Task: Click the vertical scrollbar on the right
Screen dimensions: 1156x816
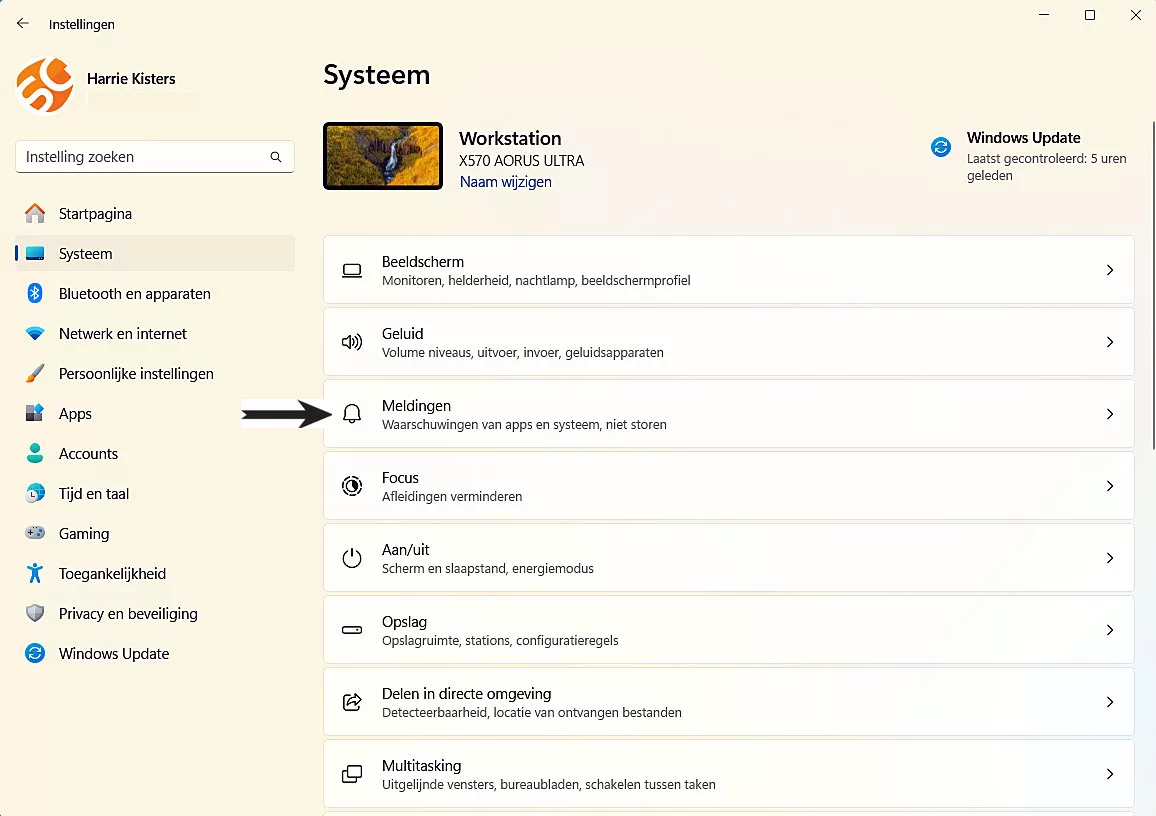Action: click(x=1153, y=285)
